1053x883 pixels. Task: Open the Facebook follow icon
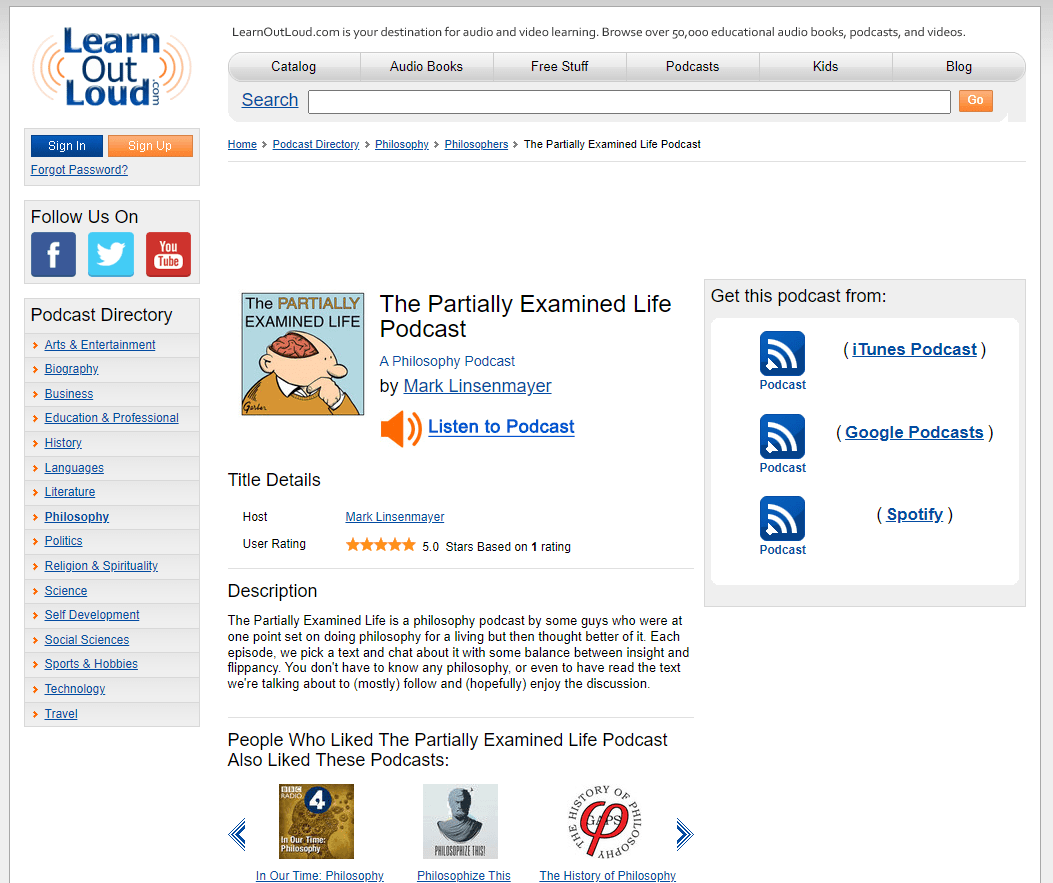pyautogui.click(x=53, y=254)
